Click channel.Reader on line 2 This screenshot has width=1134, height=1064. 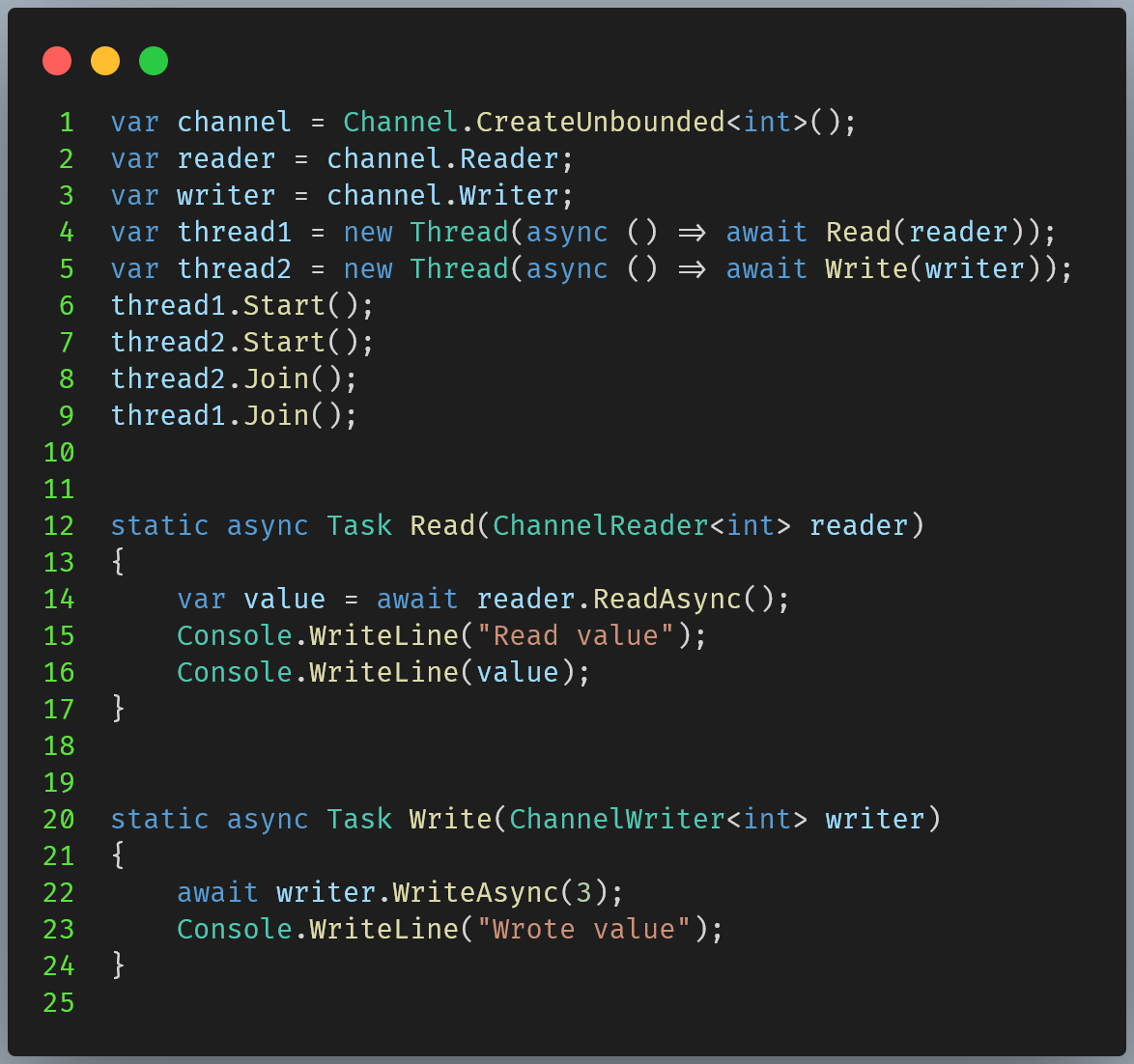(x=449, y=158)
